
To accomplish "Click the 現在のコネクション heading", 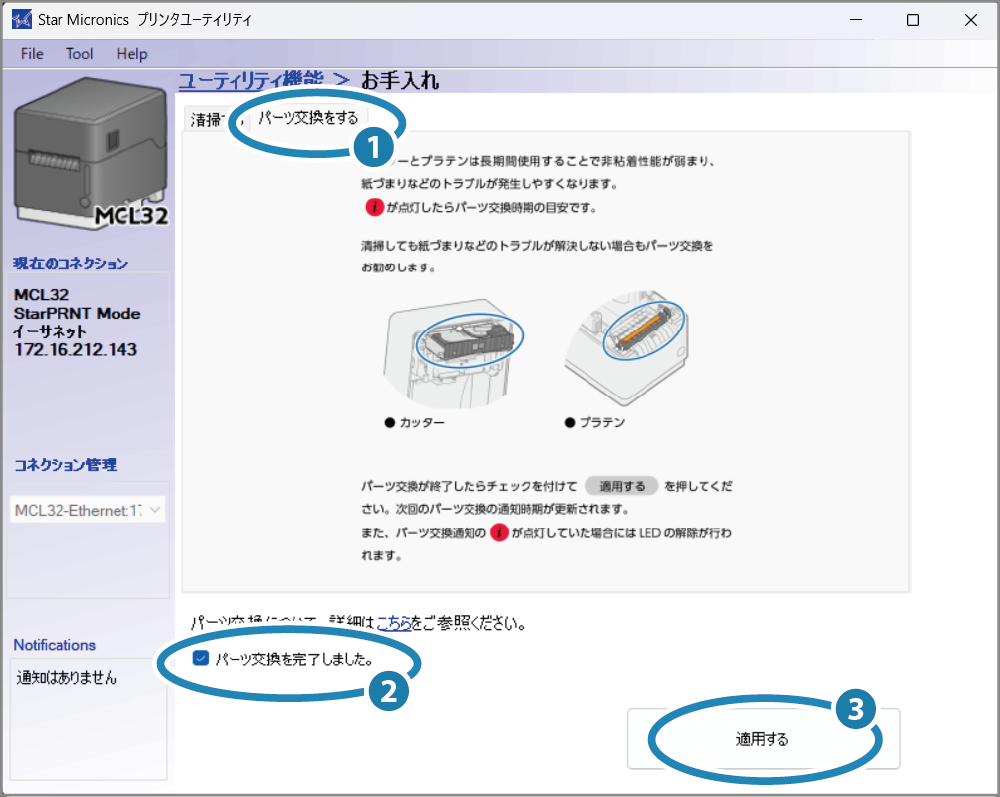I will 70,263.
